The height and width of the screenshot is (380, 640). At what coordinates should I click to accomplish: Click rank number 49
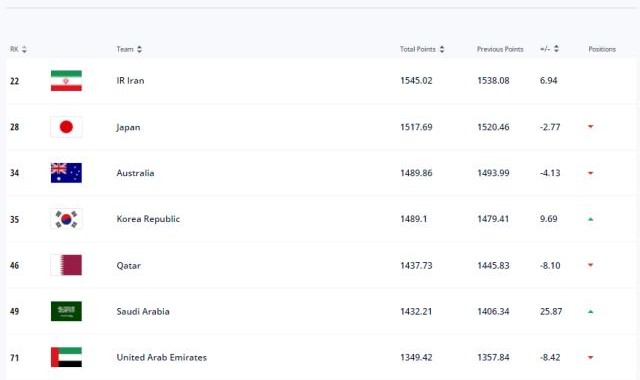[14, 311]
